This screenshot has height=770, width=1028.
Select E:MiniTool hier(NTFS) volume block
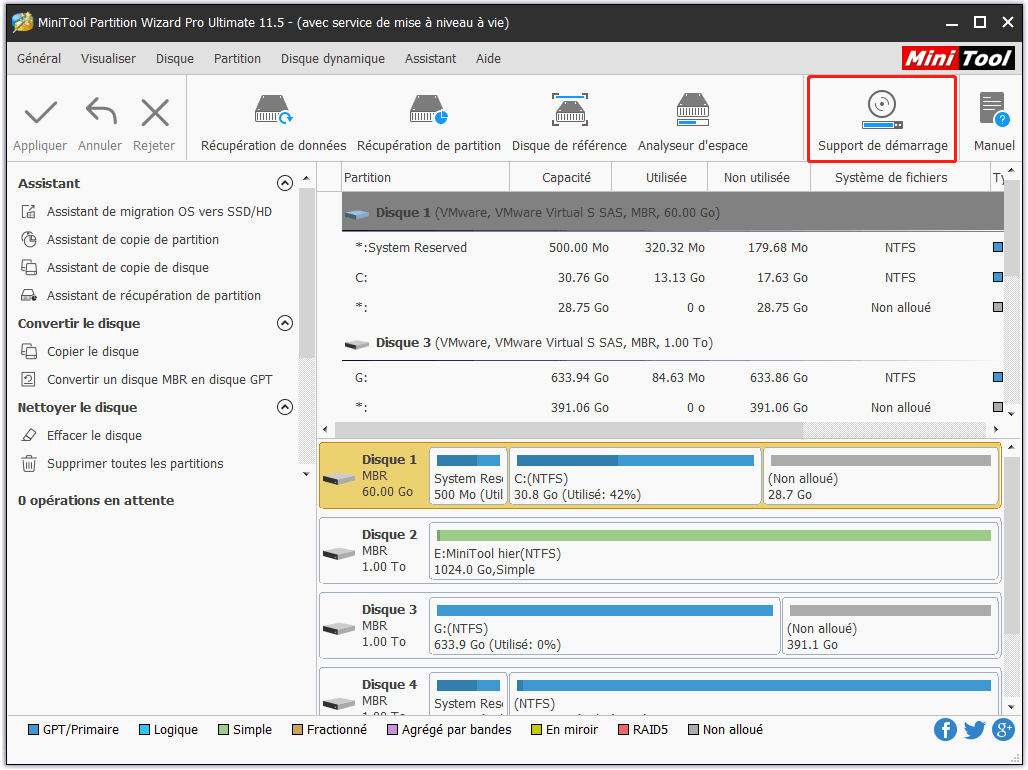[x=713, y=552]
